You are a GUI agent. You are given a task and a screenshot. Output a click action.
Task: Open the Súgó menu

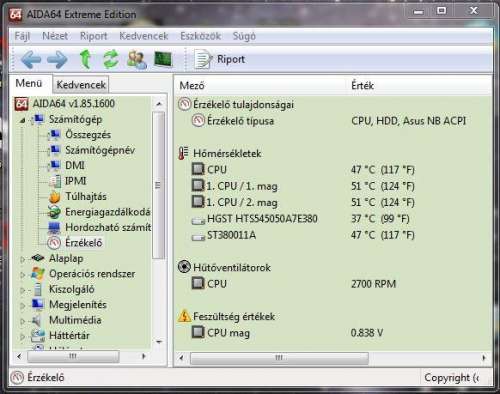click(244, 36)
